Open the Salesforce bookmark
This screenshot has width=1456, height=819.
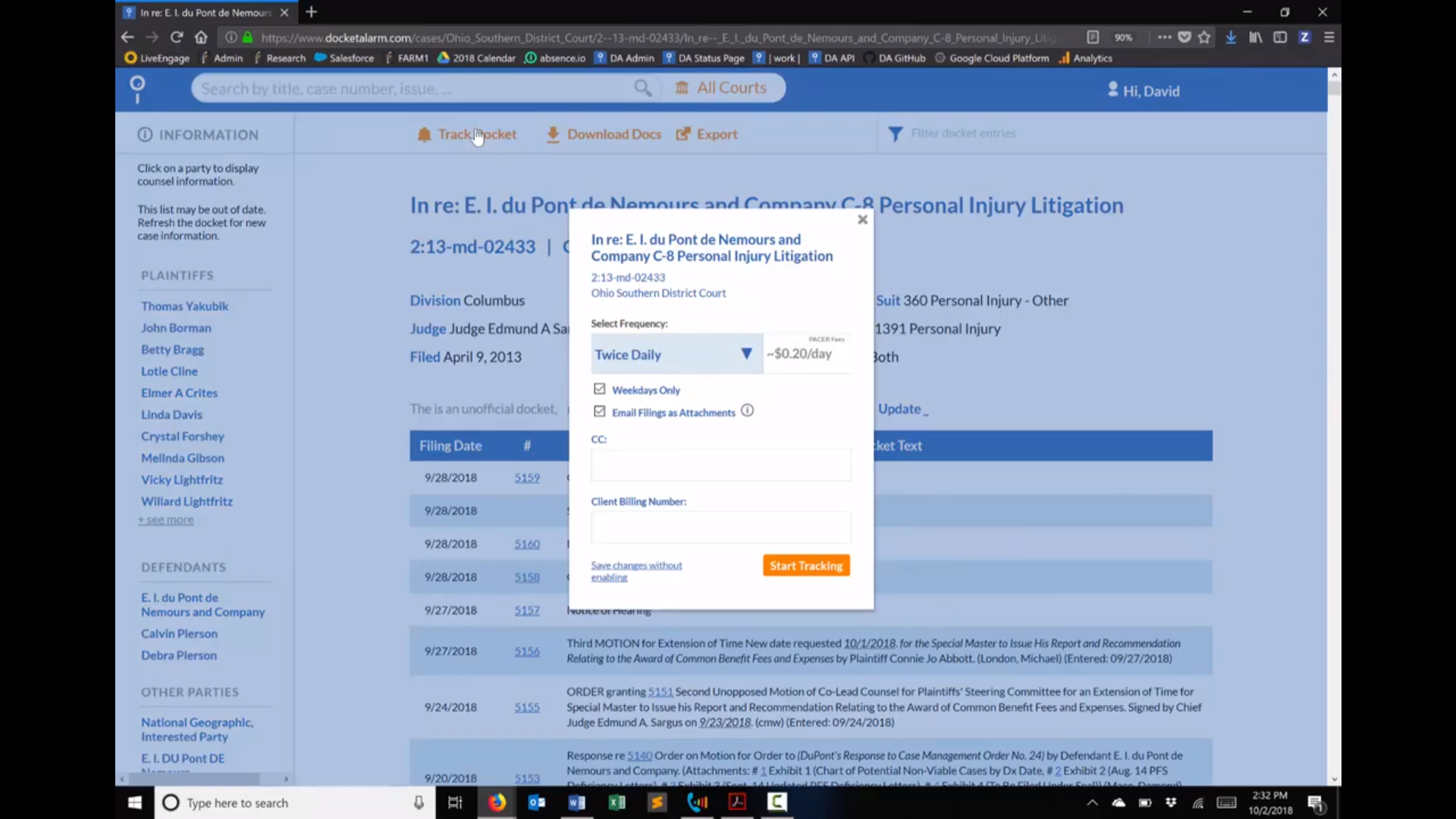[344, 58]
